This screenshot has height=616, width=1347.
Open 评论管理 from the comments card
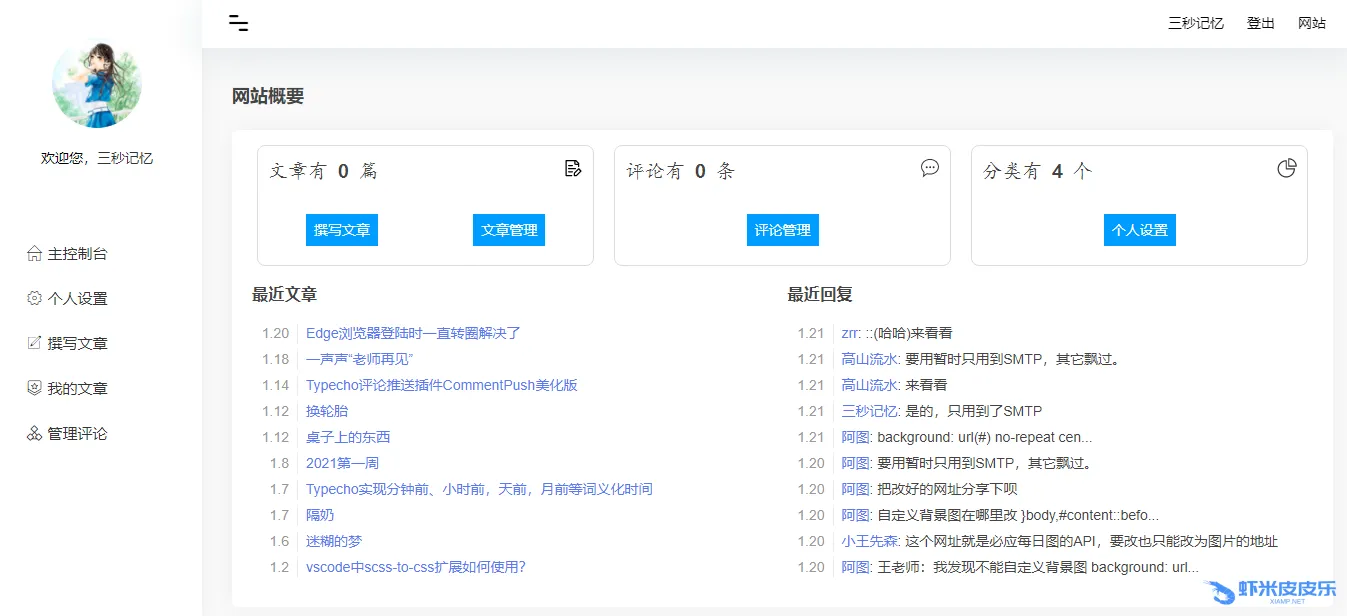tap(782, 230)
